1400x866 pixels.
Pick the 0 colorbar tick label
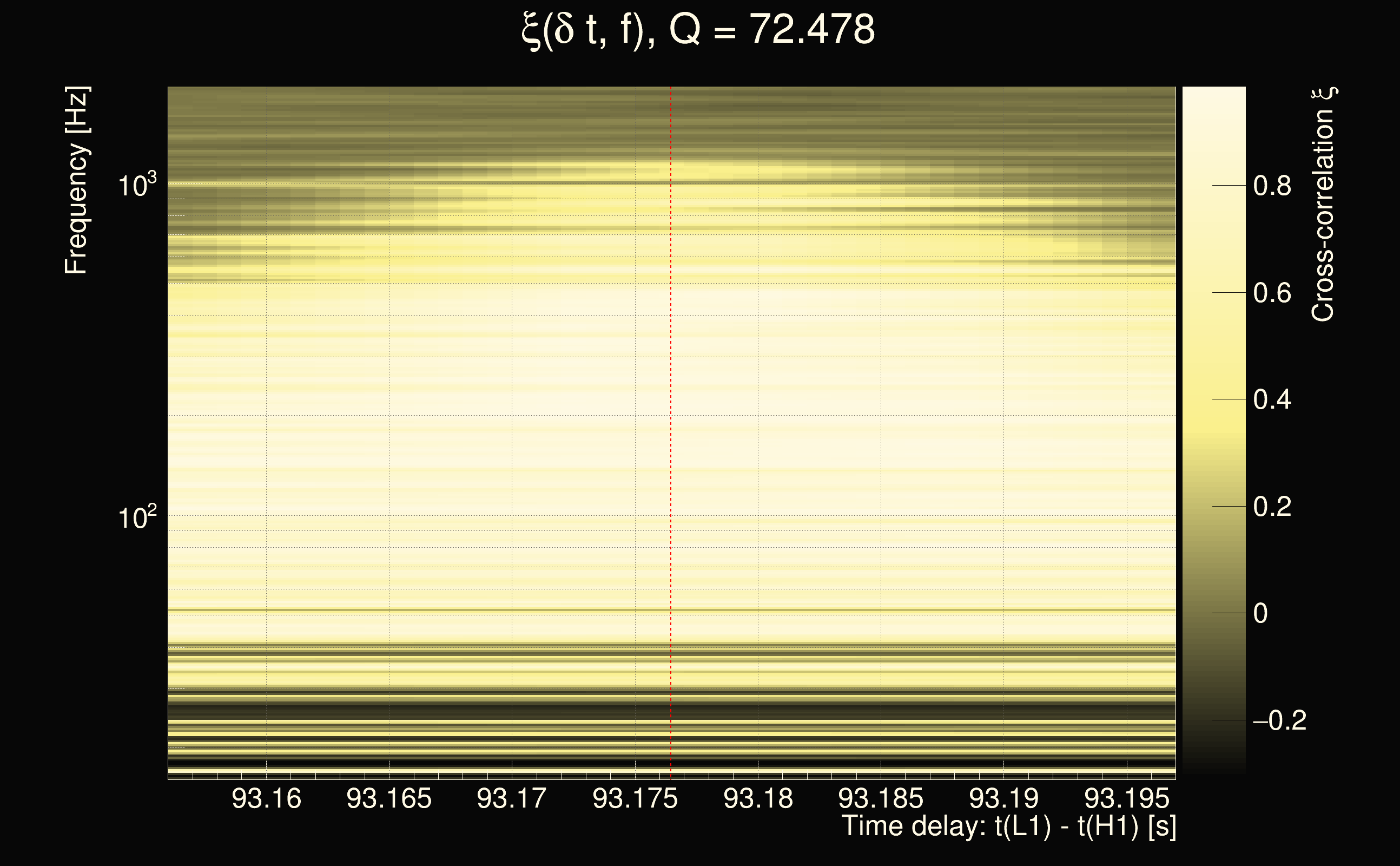click(x=1260, y=613)
